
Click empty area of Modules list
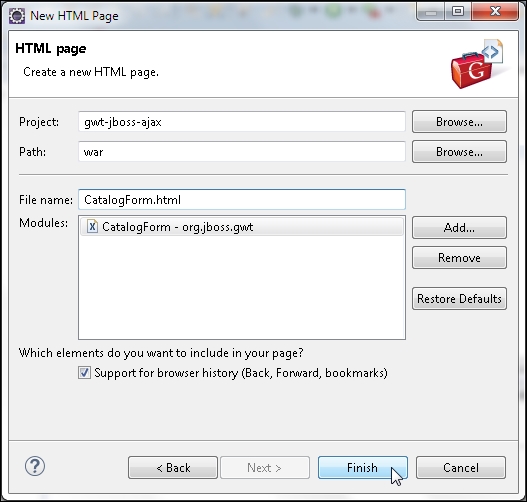click(x=242, y=287)
